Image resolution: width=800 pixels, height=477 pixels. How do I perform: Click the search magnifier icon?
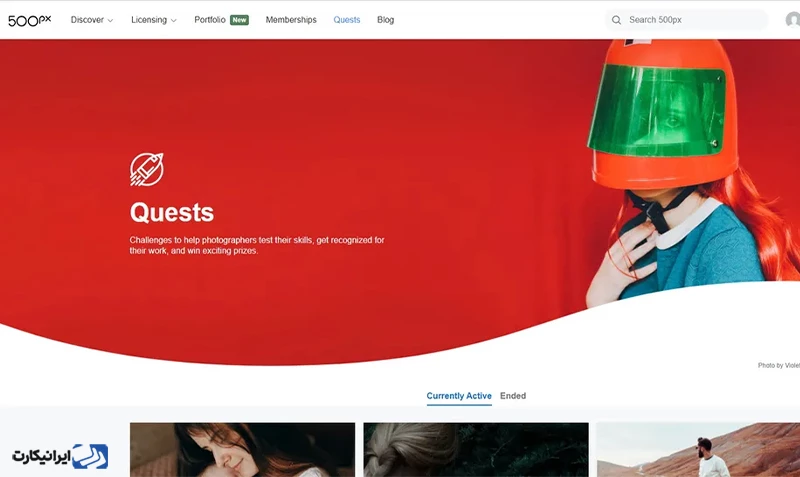pyautogui.click(x=616, y=20)
